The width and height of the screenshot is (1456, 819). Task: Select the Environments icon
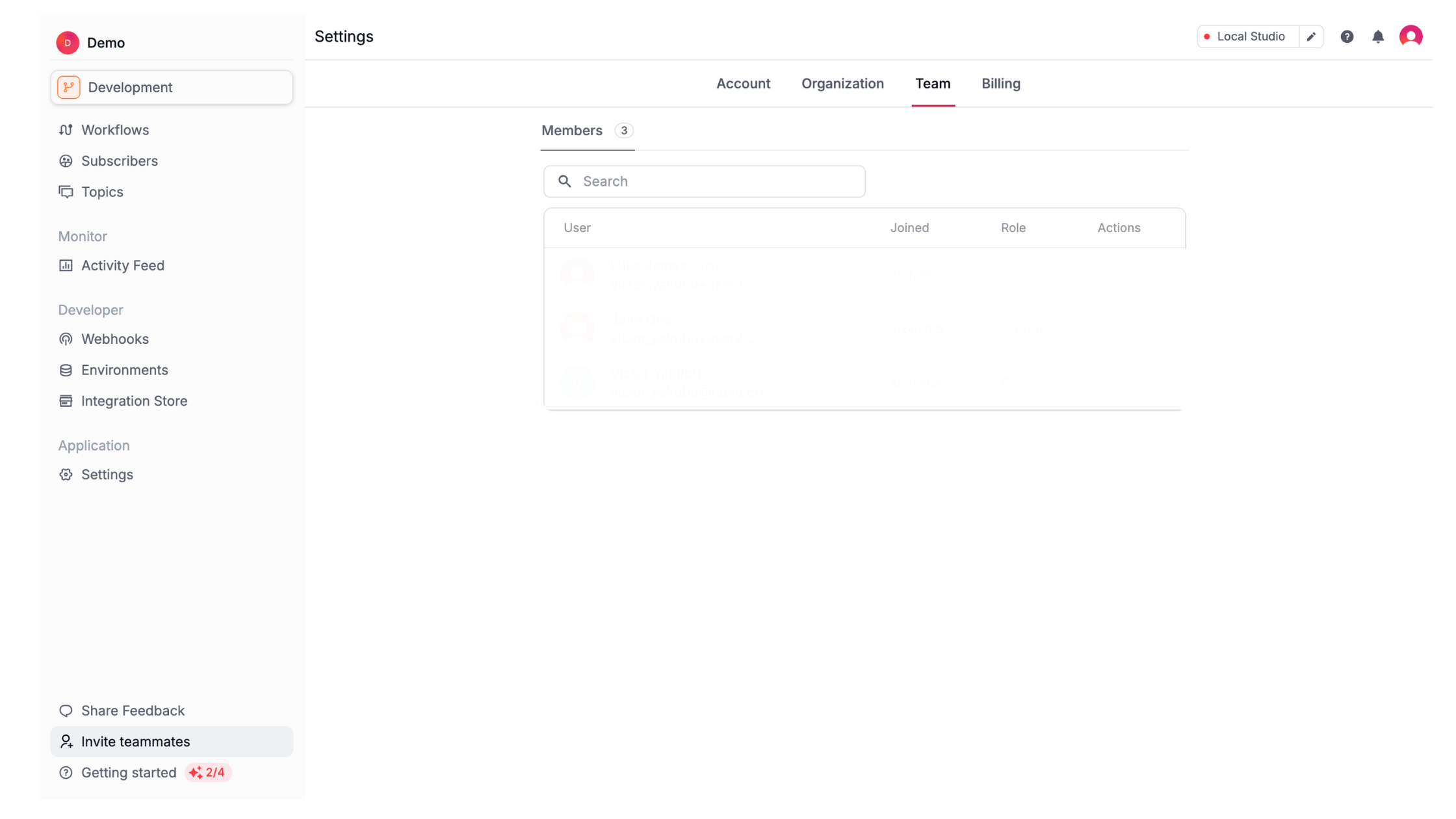tap(66, 369)
